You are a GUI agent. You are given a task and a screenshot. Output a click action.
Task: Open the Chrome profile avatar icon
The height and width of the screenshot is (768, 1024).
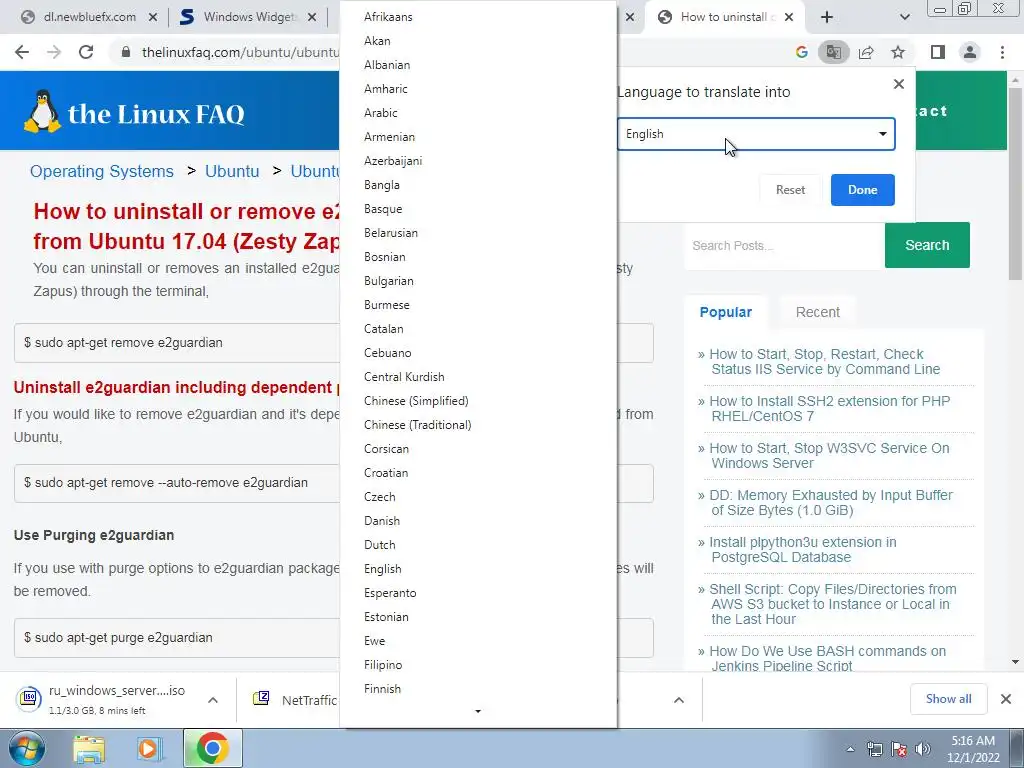(970, 52)
